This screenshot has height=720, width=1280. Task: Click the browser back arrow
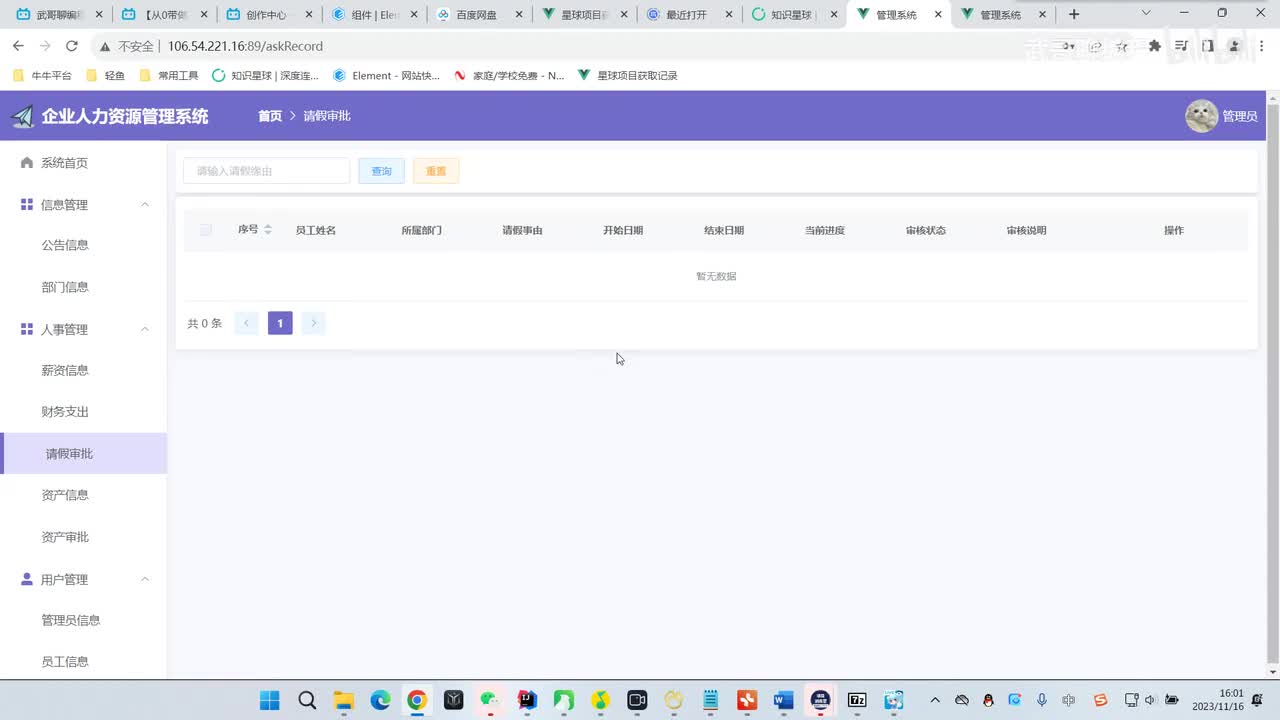pyautogui.click(x=18, y=46)
